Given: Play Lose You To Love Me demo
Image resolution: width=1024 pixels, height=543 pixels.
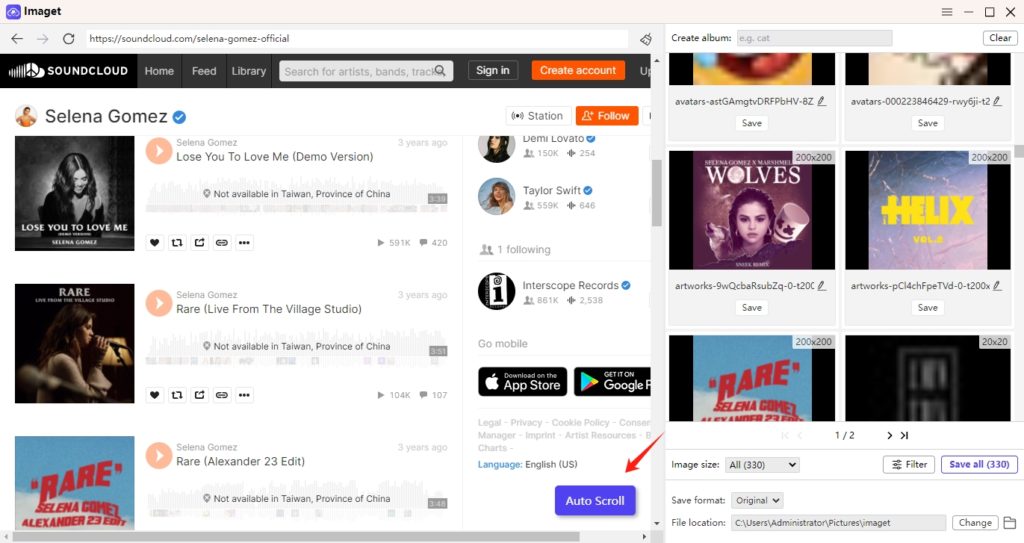Looking at the screenshot, I should point(159,150).
